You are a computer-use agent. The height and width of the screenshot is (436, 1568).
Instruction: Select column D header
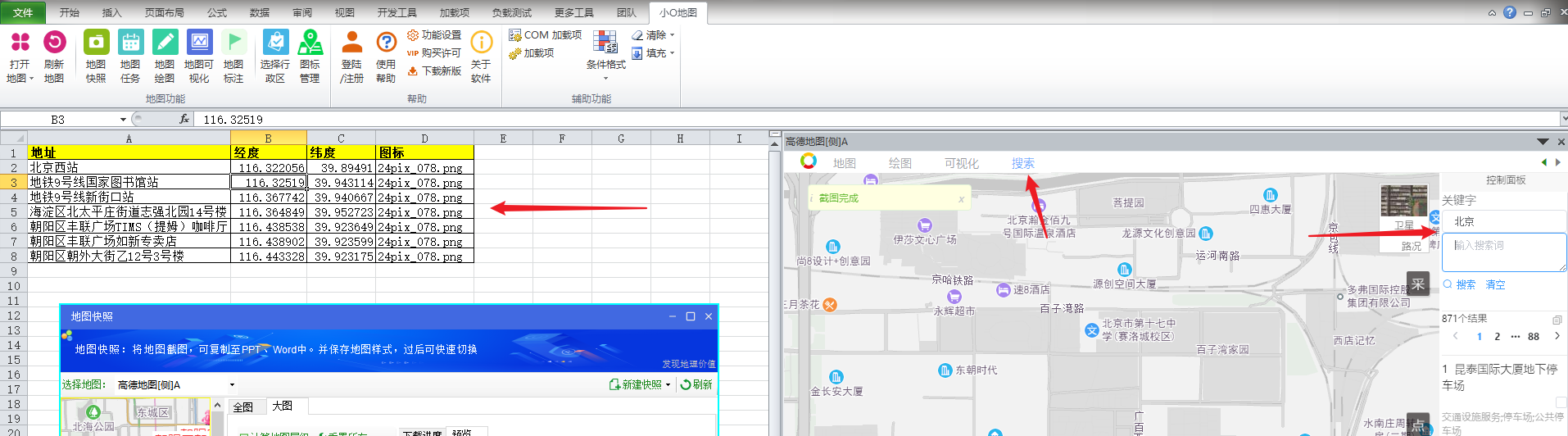[424, 138]
